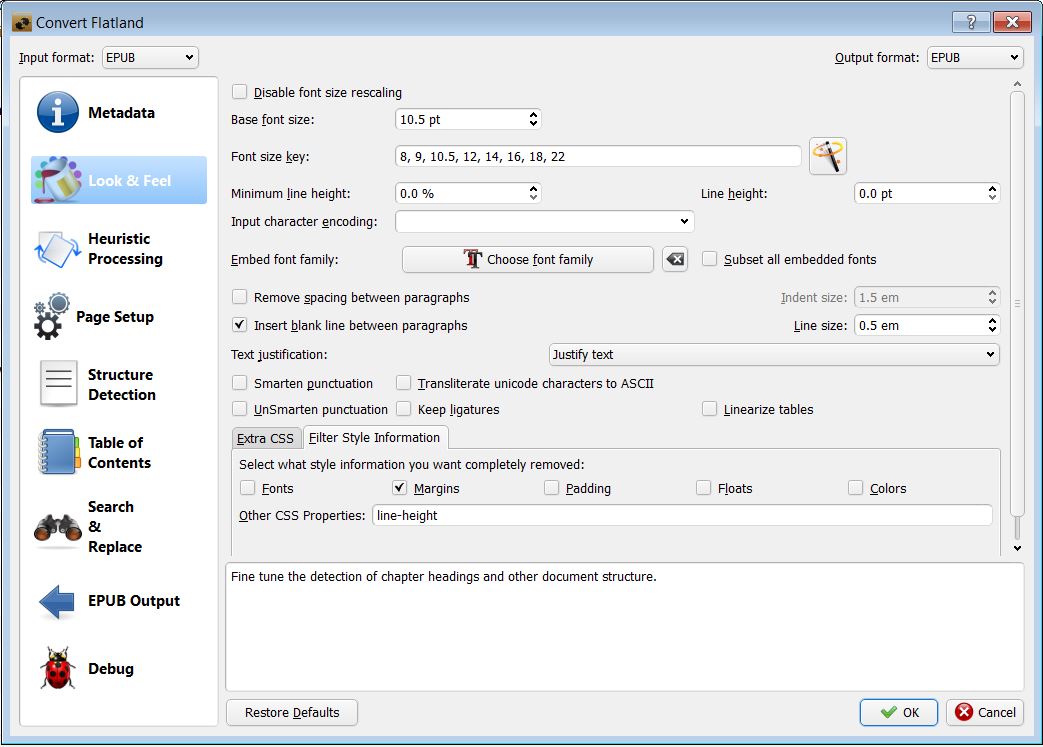Click the calibre icon in the title bar

[22, 23]
